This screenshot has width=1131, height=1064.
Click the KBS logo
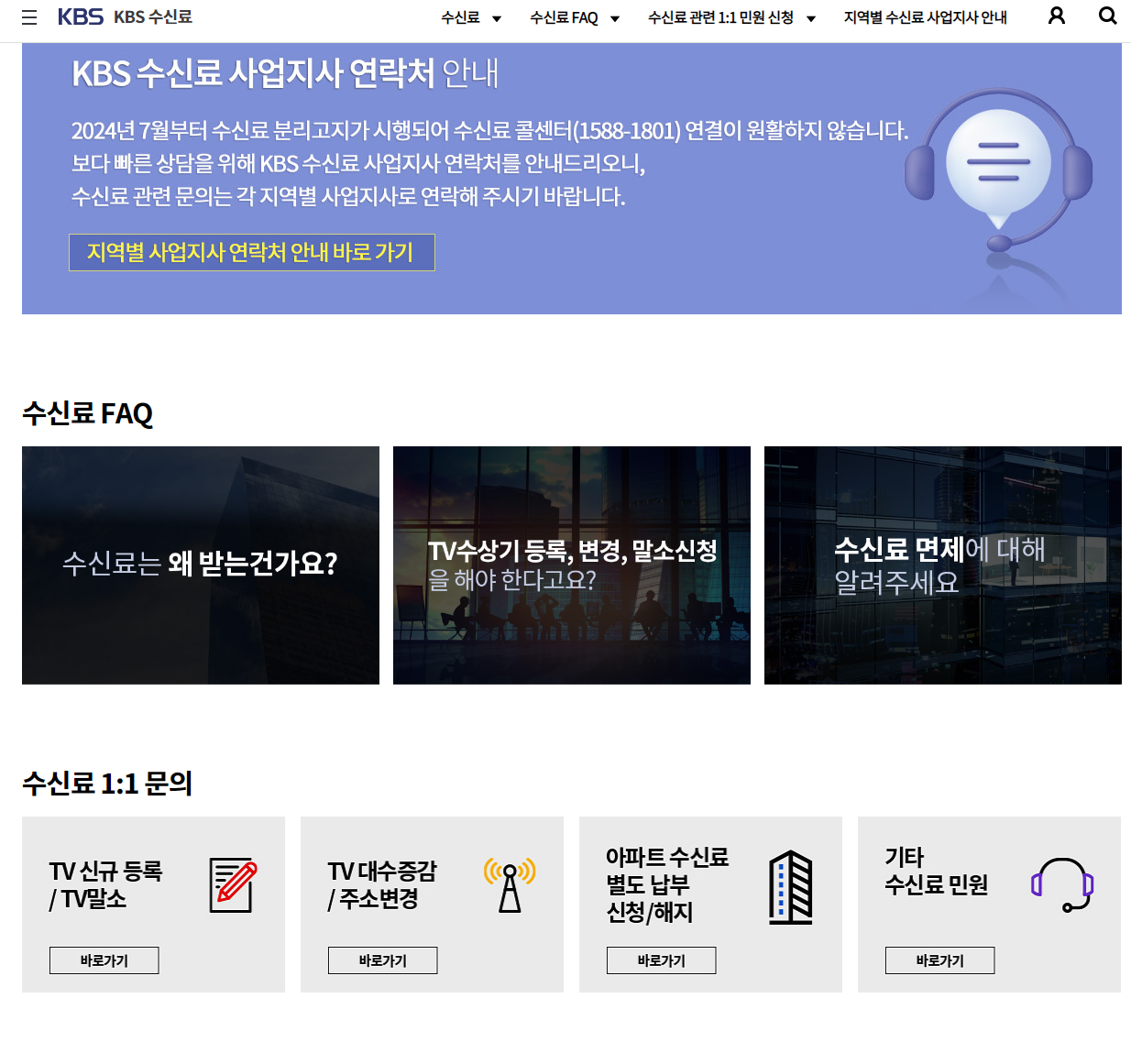(x=81, y=16)
